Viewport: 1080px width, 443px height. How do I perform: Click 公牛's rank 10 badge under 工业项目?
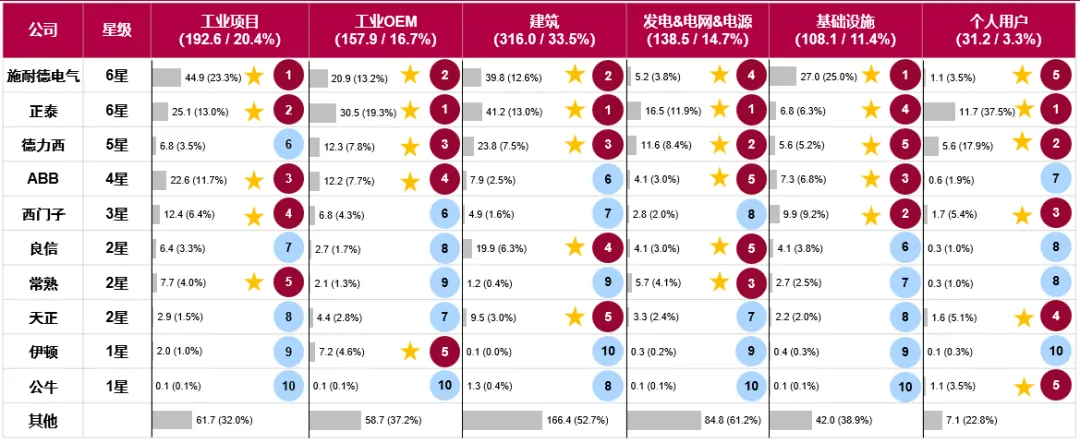pos(288,386)
